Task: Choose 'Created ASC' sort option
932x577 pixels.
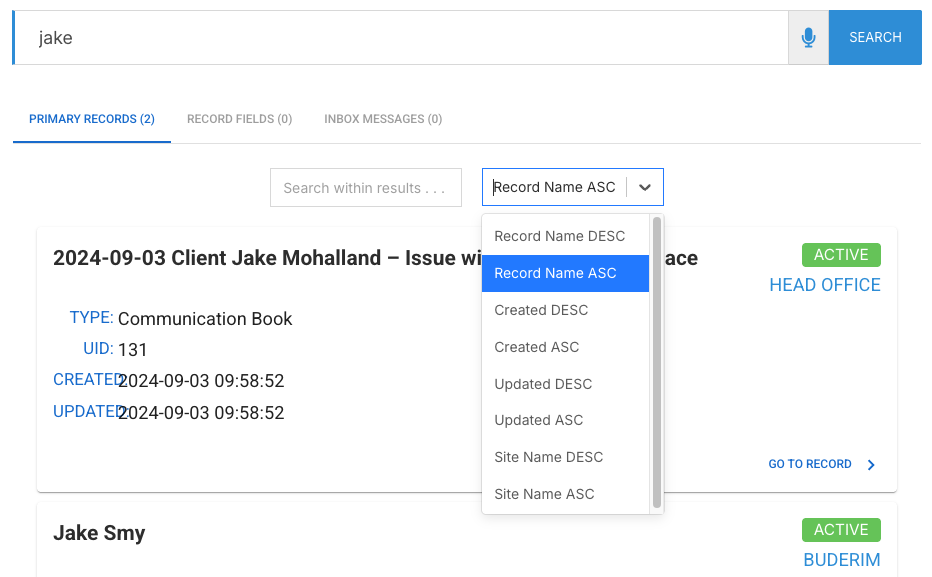Action: pyautogui.click(x=565, y=347)
